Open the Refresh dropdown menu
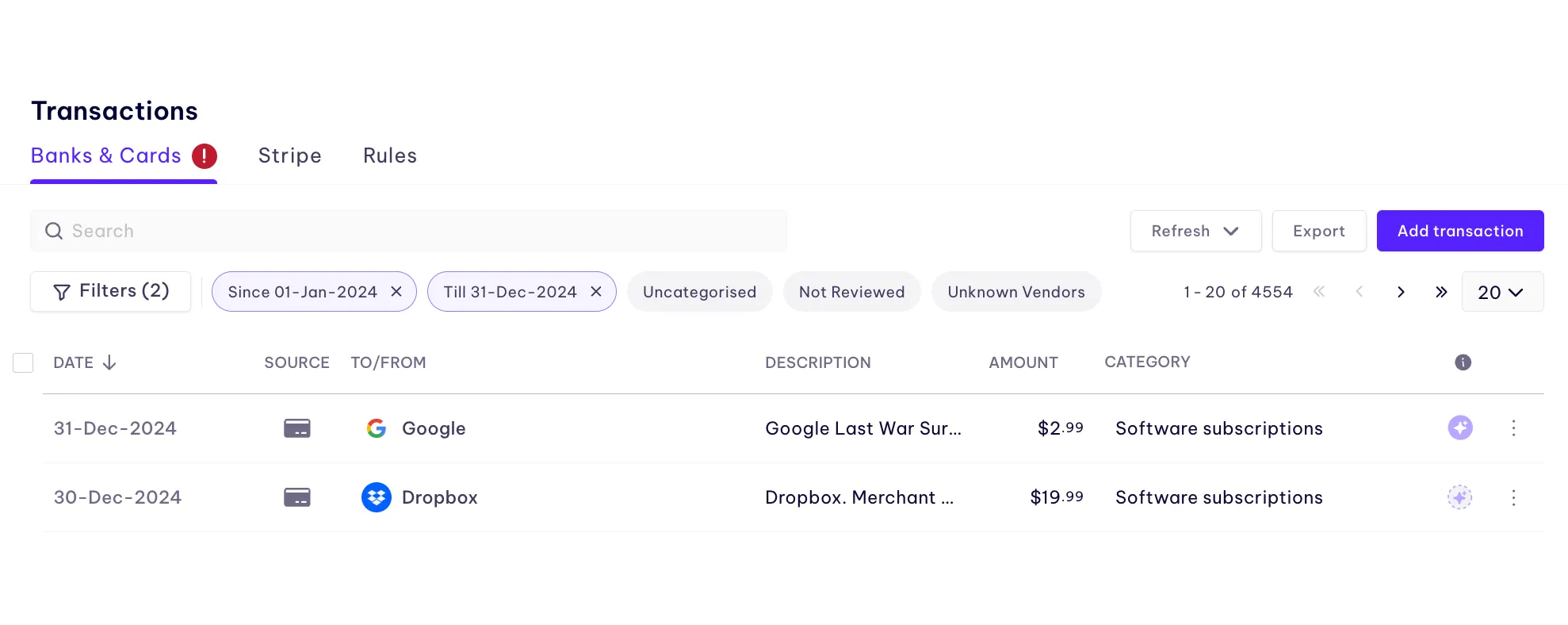The image size is (1568, 625). tap(1195, 231)
